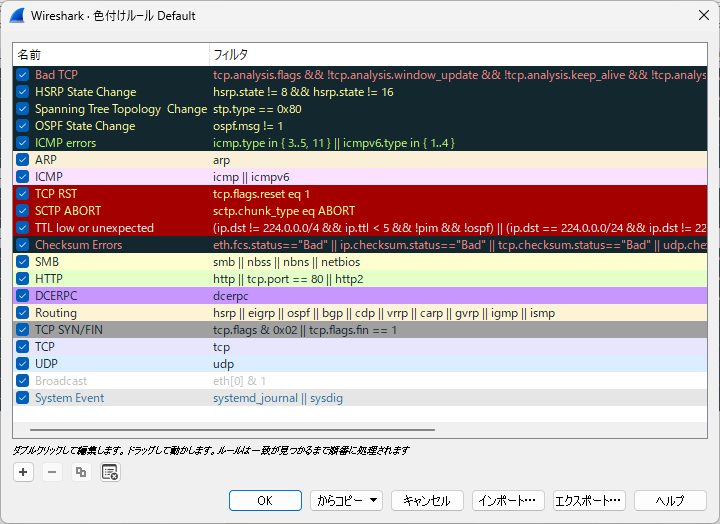Uncheck the DCERPC rule checkbox
The image size is (720, 524).
tap(22, 296)
